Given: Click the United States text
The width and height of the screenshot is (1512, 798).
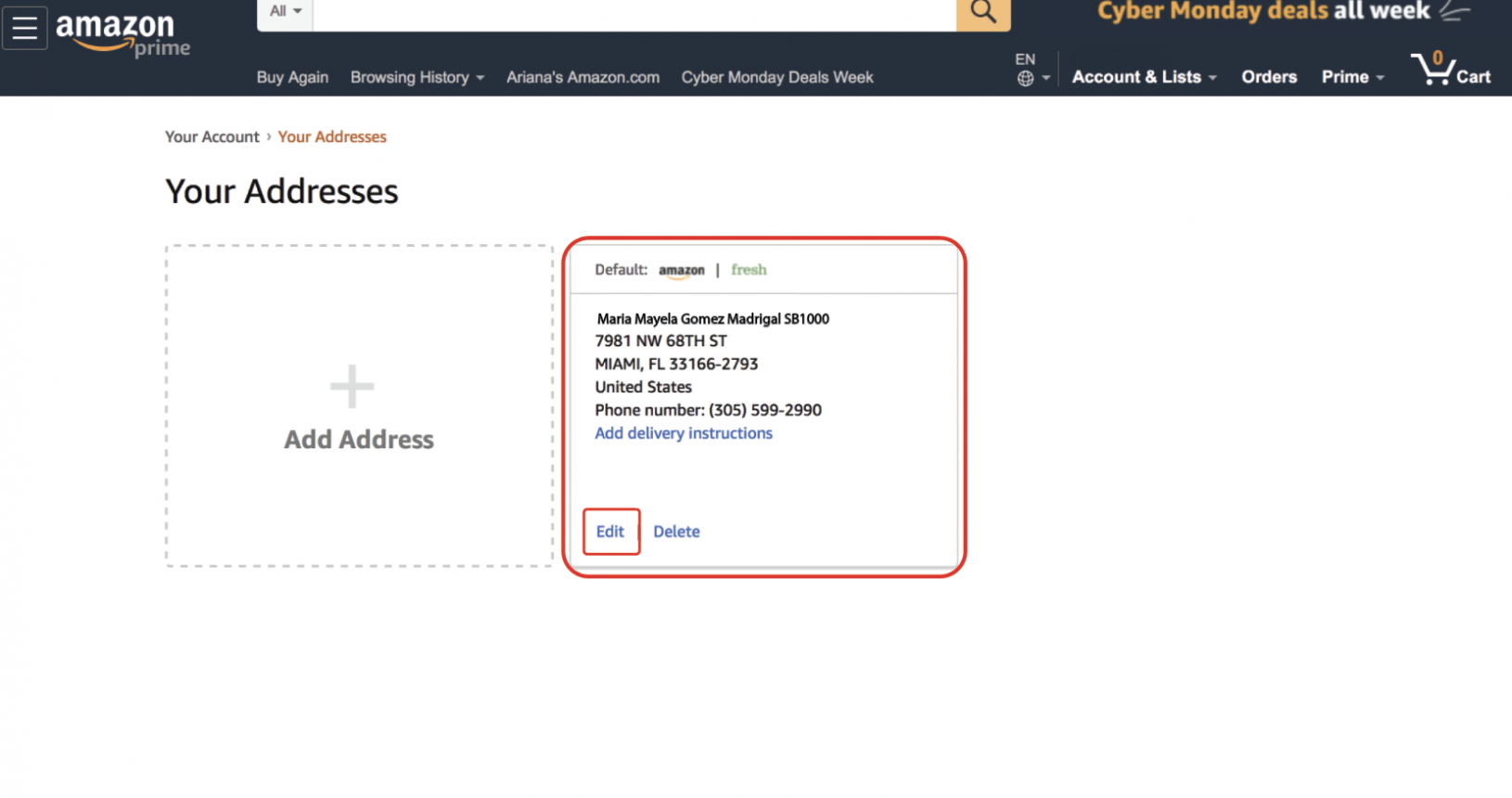Looking at the screenshot, I should click(643, 387).
